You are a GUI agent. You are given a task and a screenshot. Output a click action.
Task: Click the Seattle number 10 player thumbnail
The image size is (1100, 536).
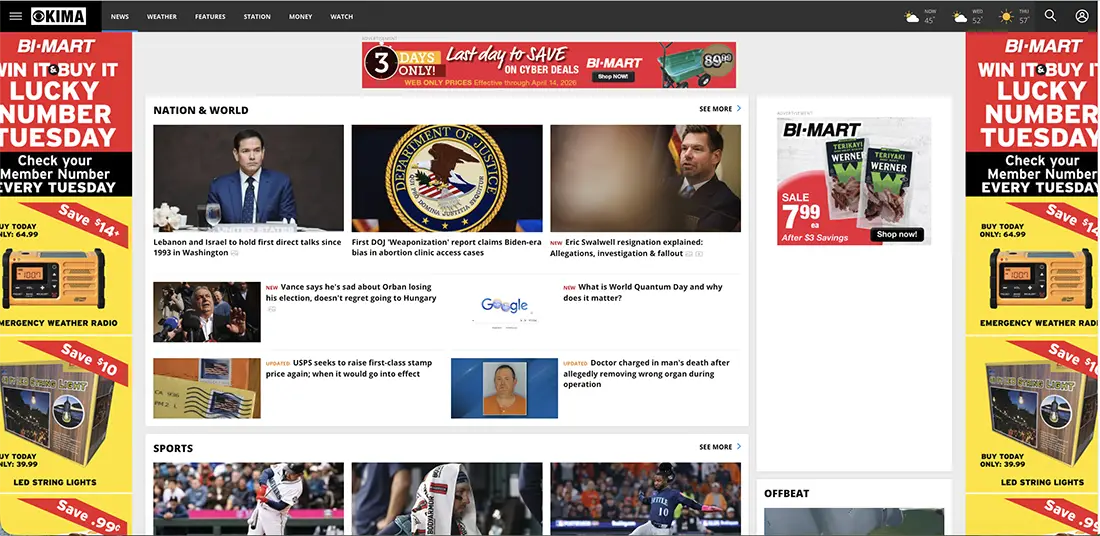tap(645, 498)
